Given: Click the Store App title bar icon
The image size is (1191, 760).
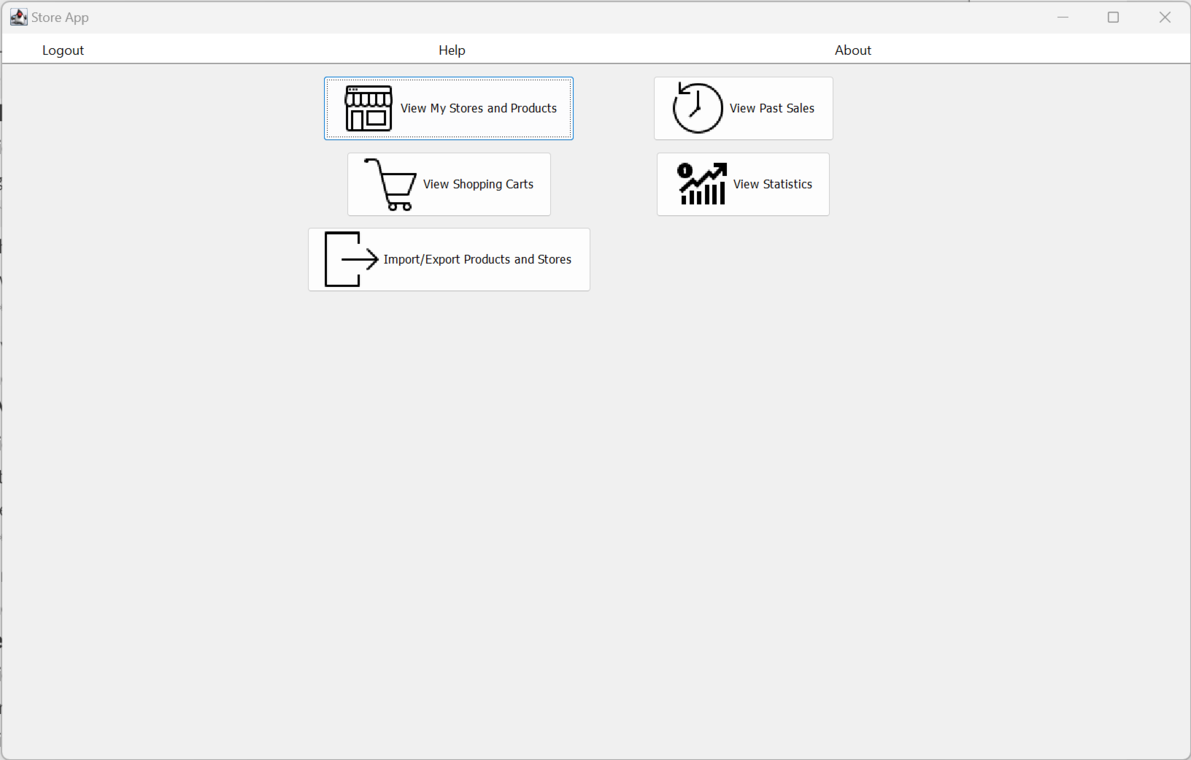Looking at the screenshot, I should tap(18, 17).
